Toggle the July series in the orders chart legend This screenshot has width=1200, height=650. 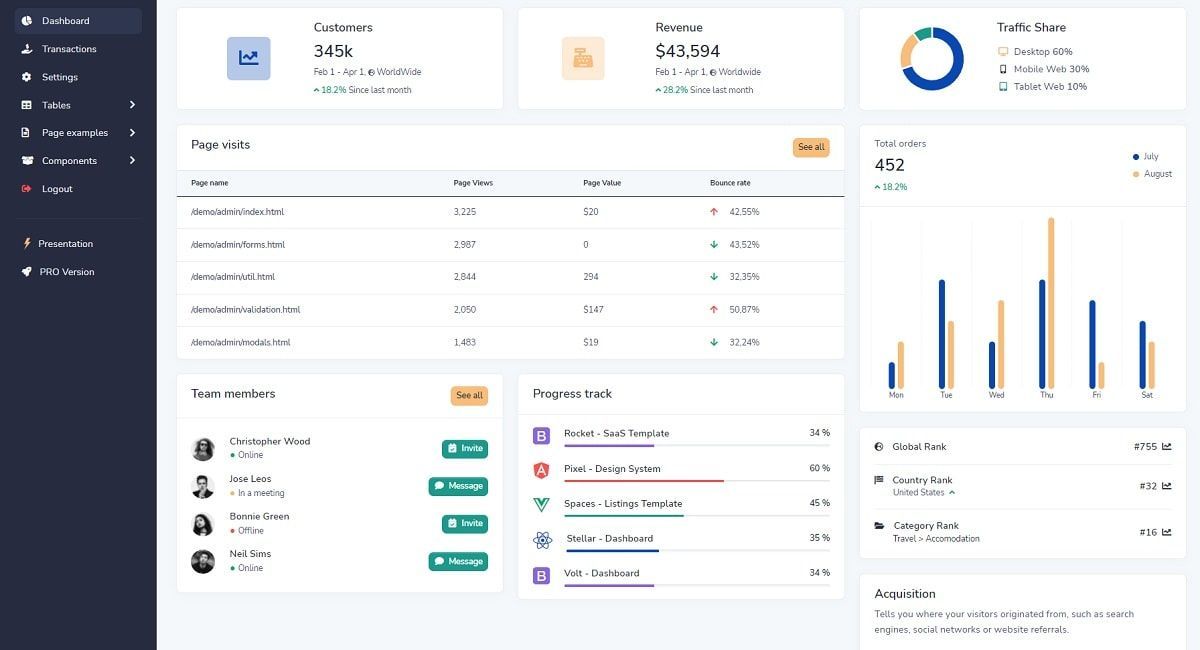pyautogui.click(x=1146, y=156)
